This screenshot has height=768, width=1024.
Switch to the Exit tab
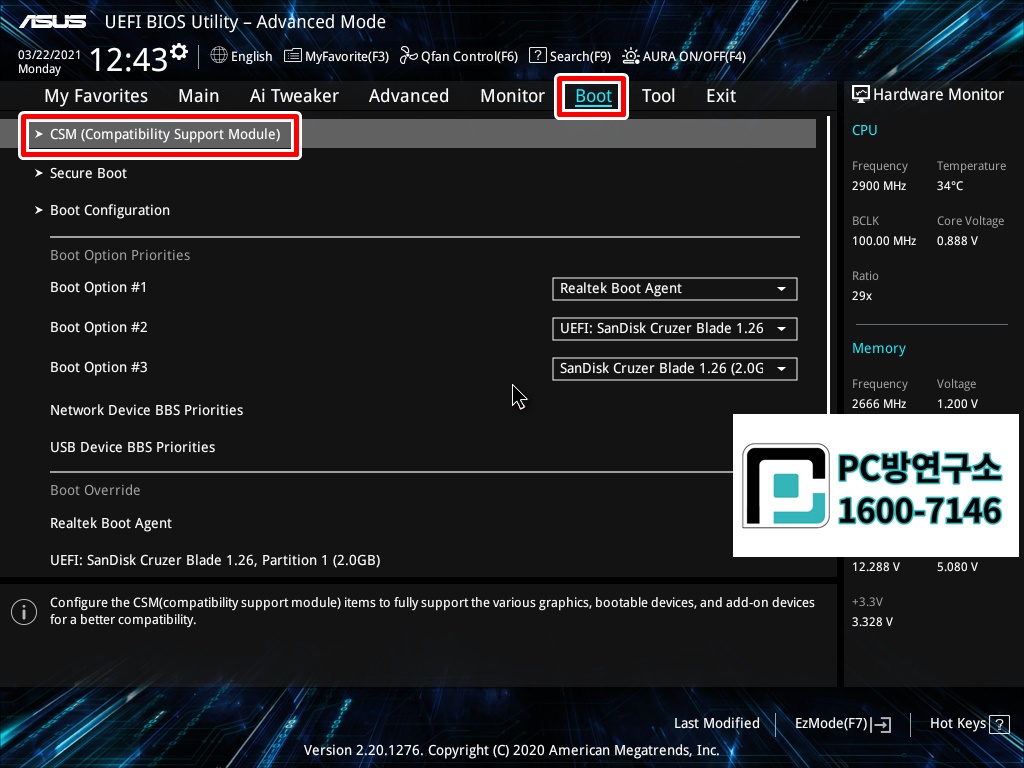[721, 96]
